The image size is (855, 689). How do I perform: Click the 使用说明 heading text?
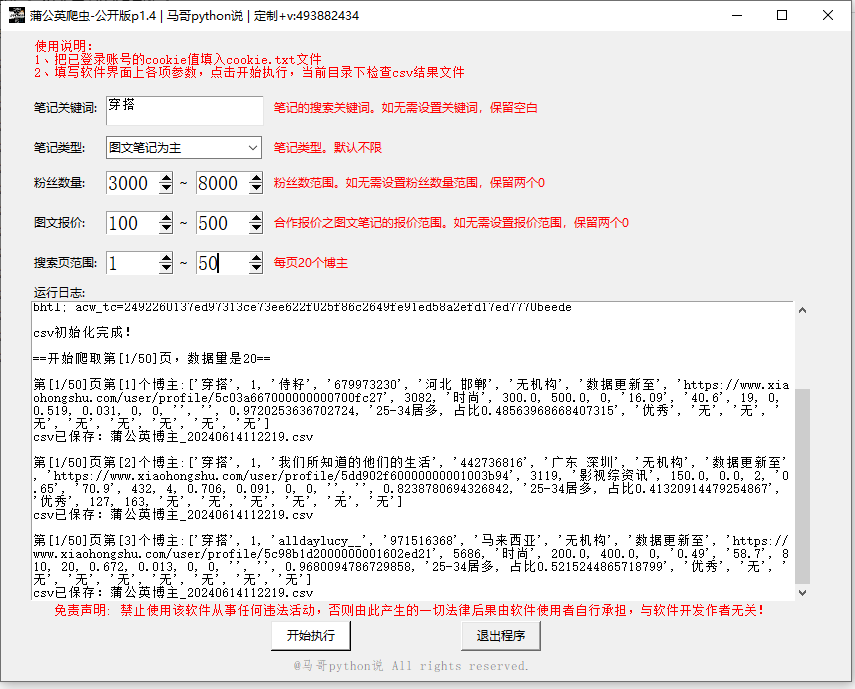63,46
